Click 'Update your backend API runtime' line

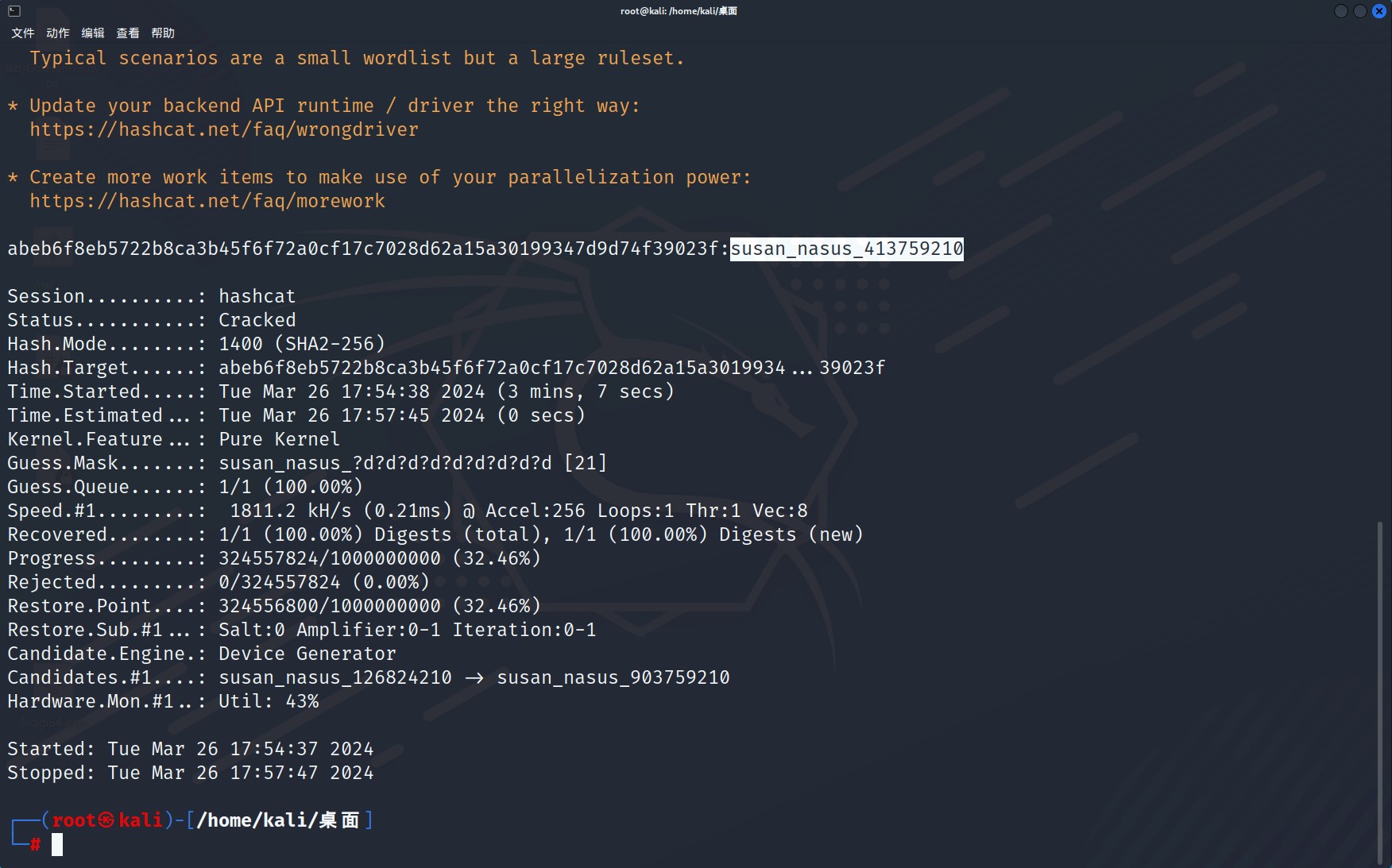323,106
